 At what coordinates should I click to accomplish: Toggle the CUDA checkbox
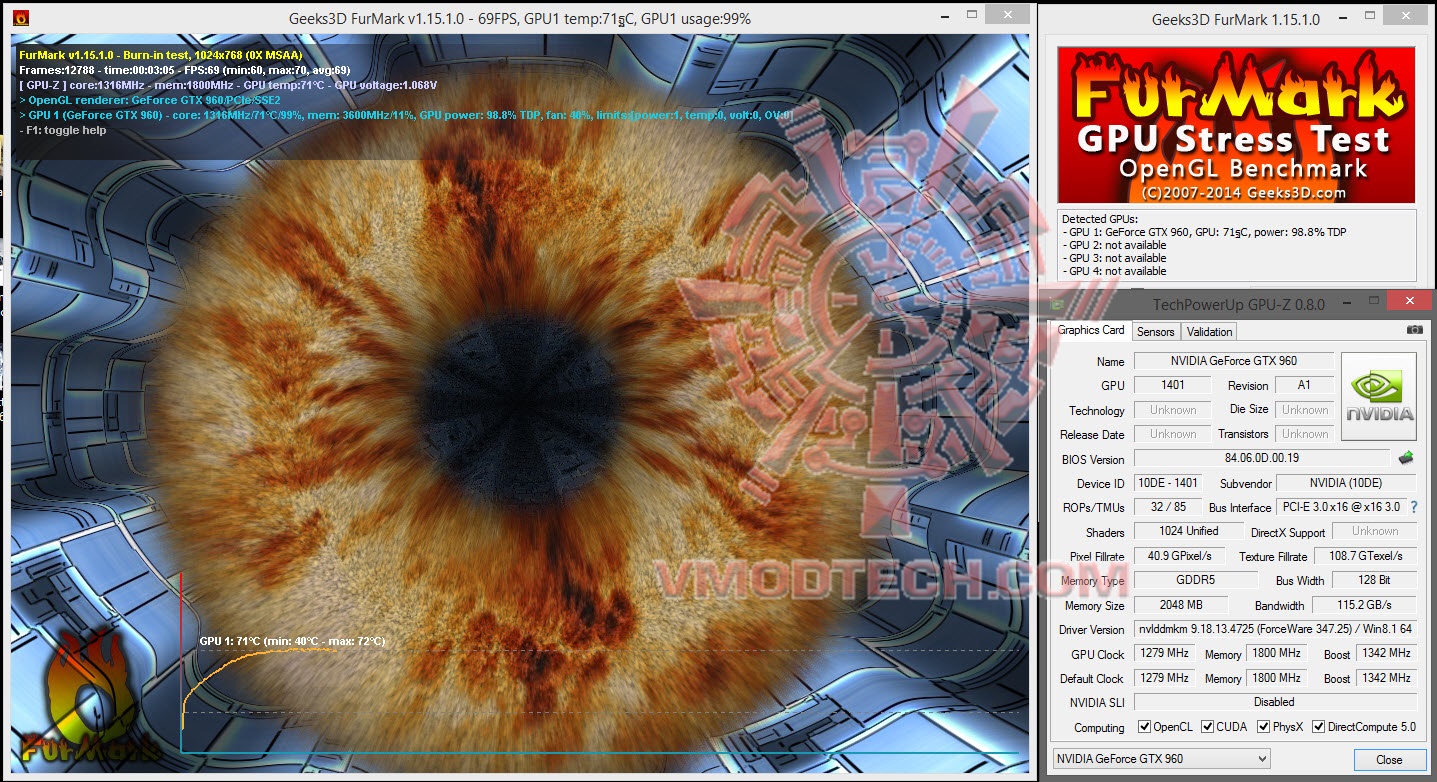(1208, 727)
